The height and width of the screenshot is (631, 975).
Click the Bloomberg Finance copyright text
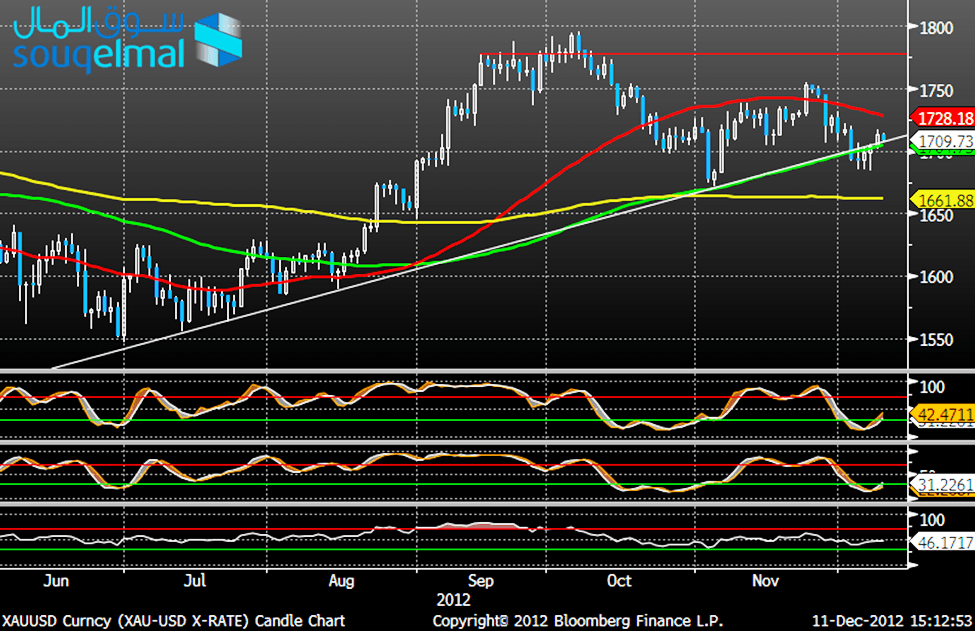[x=578, y=621]
